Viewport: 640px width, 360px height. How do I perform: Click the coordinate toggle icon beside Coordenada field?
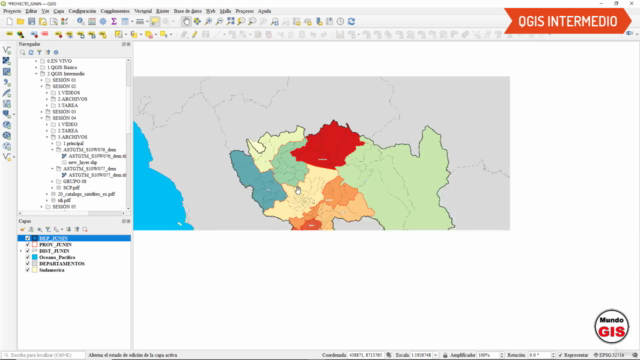click(x=389, y=355)
